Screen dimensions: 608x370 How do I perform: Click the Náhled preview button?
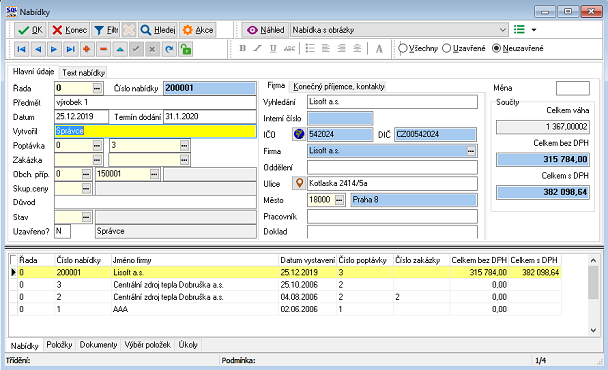coord(266,30)
